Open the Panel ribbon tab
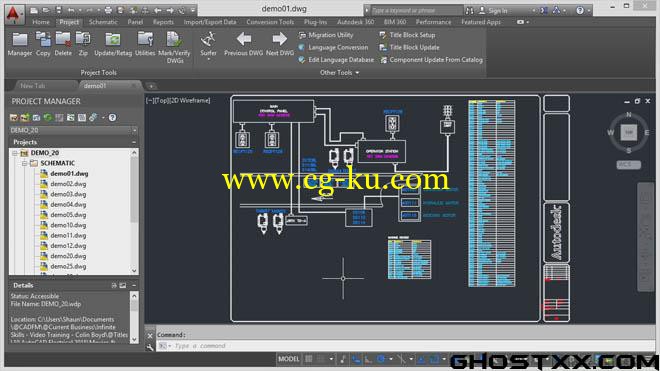 point(135,22)
